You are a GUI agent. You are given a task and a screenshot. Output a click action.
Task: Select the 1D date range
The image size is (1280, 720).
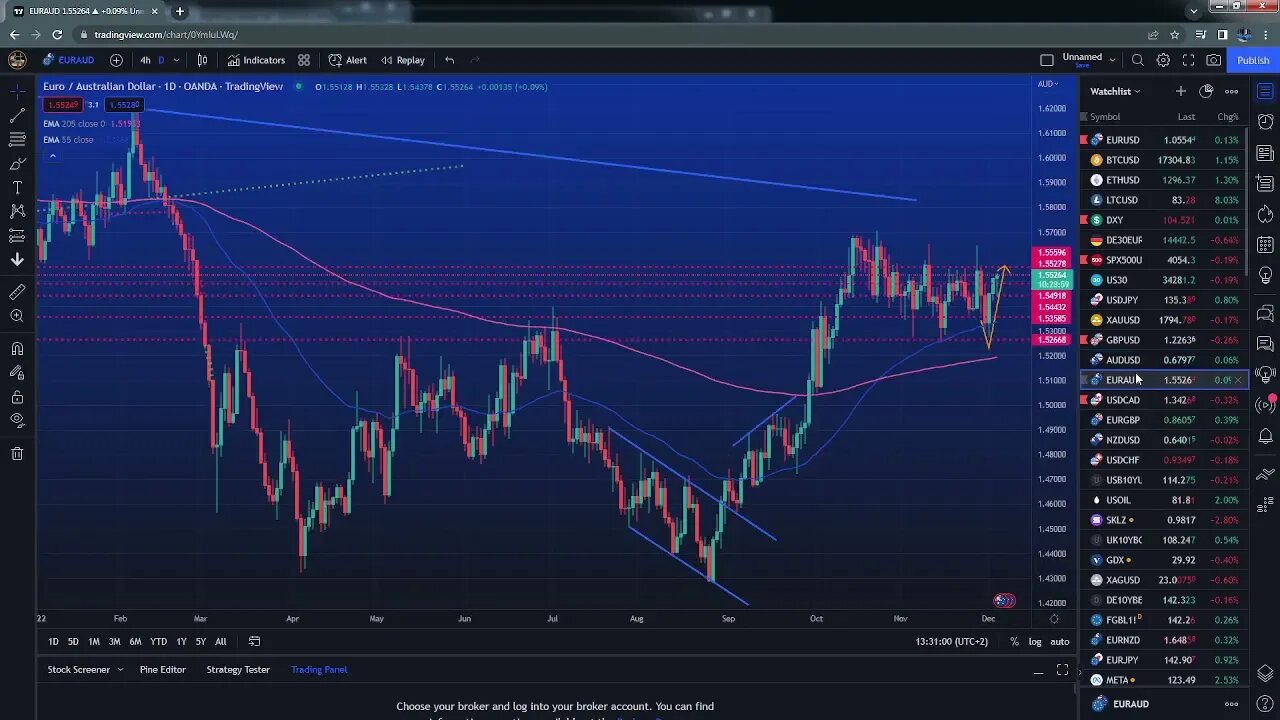point(54,641)
